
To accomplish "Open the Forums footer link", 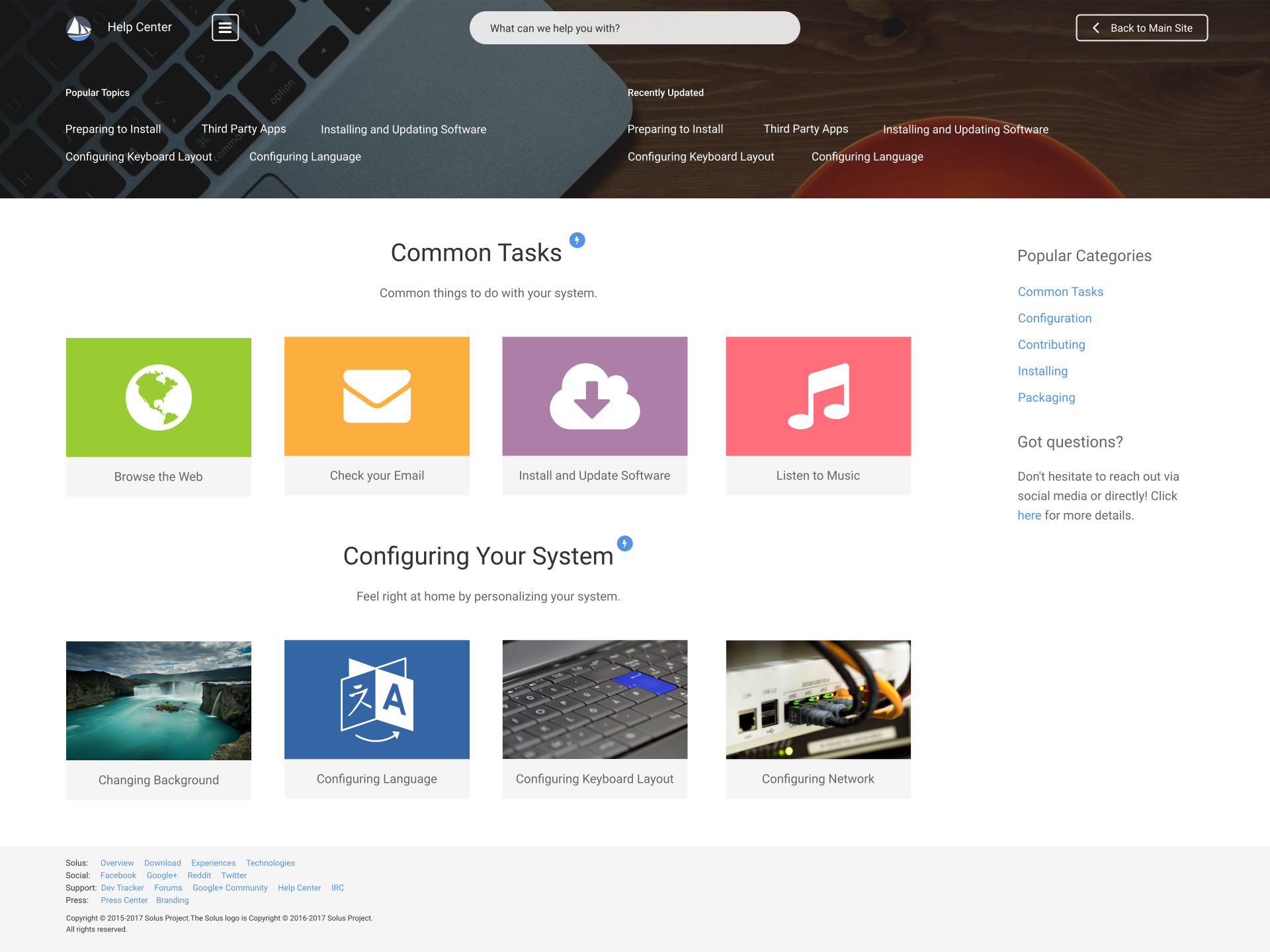I will (168, 888).
